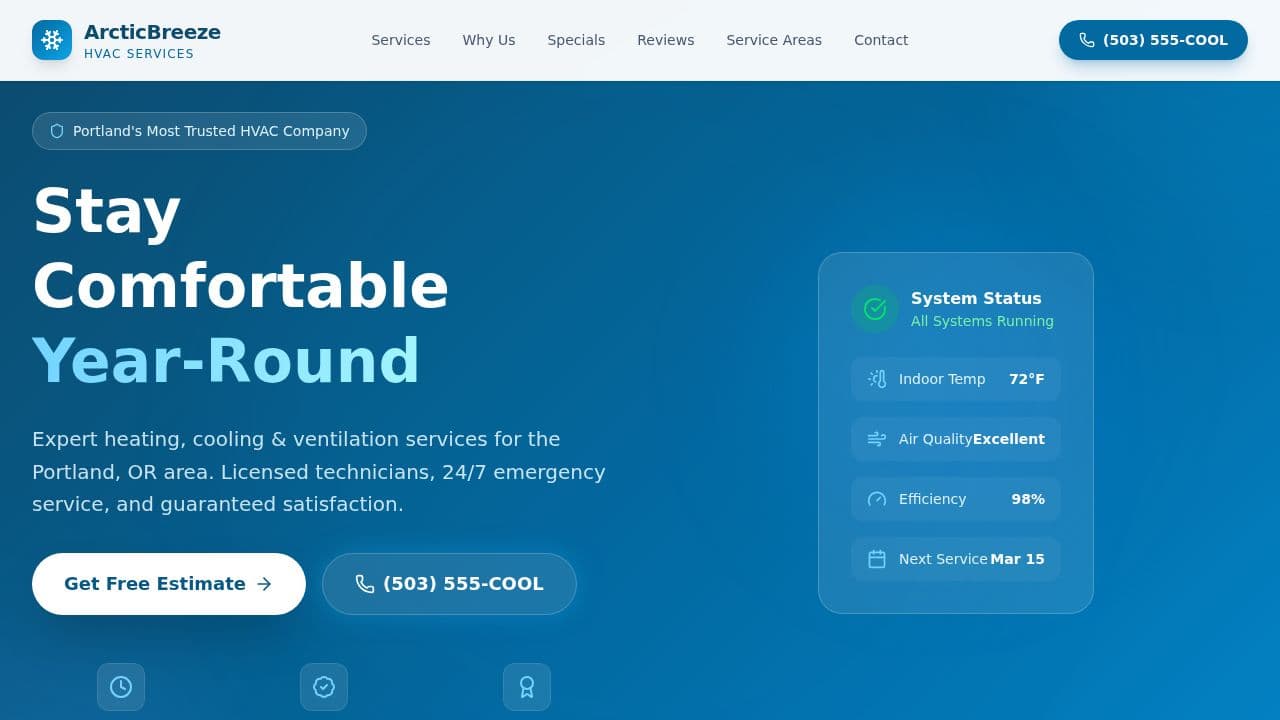Open the Service Areas page
The width and height of the screenshot is (1280, 720).
(774, 40)
